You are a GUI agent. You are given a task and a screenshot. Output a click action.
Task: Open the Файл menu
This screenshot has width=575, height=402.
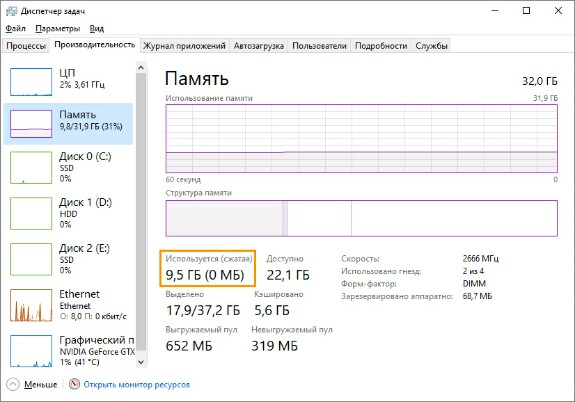(x=15, y=28)
